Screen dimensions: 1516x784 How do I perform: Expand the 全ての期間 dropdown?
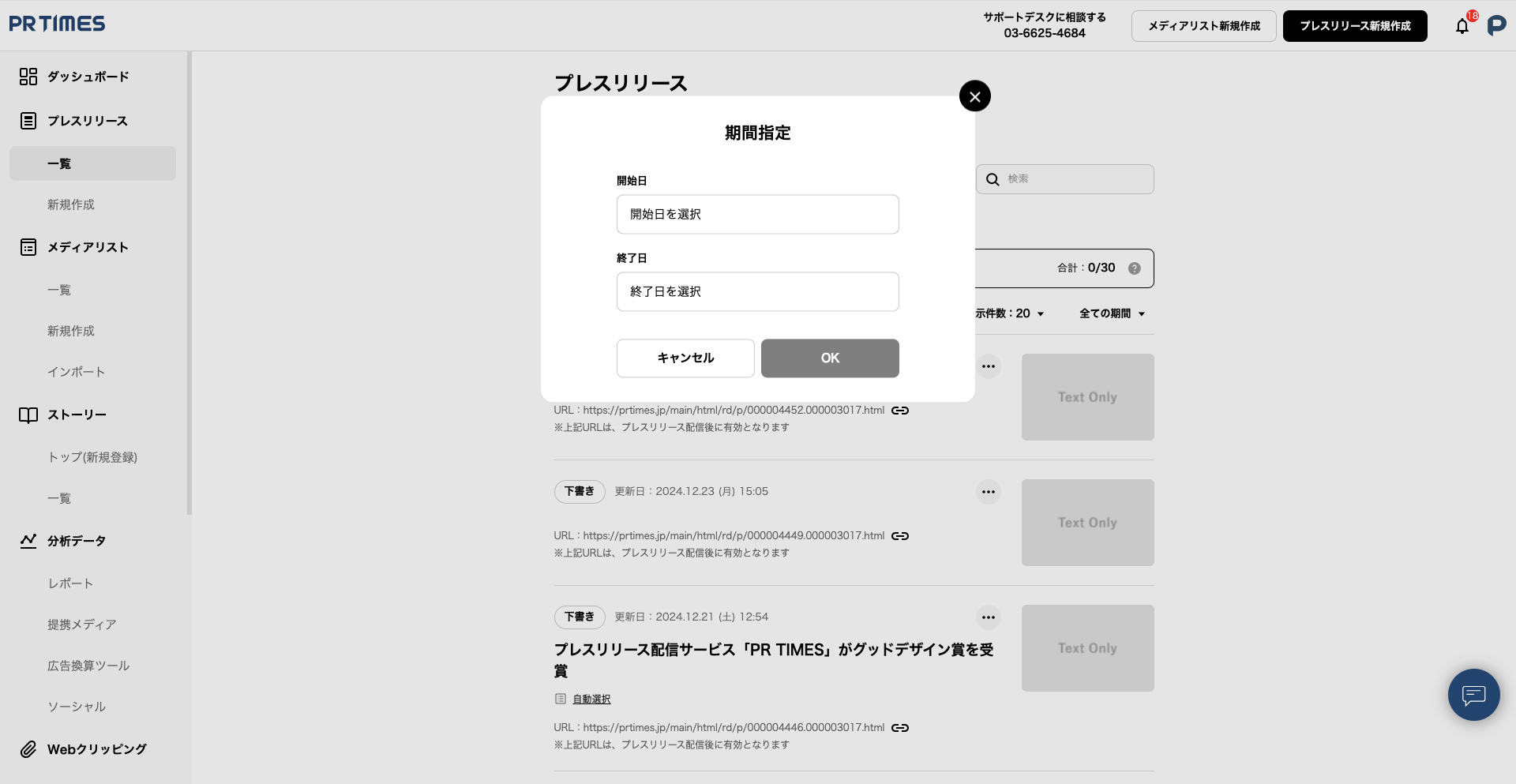1112,313
